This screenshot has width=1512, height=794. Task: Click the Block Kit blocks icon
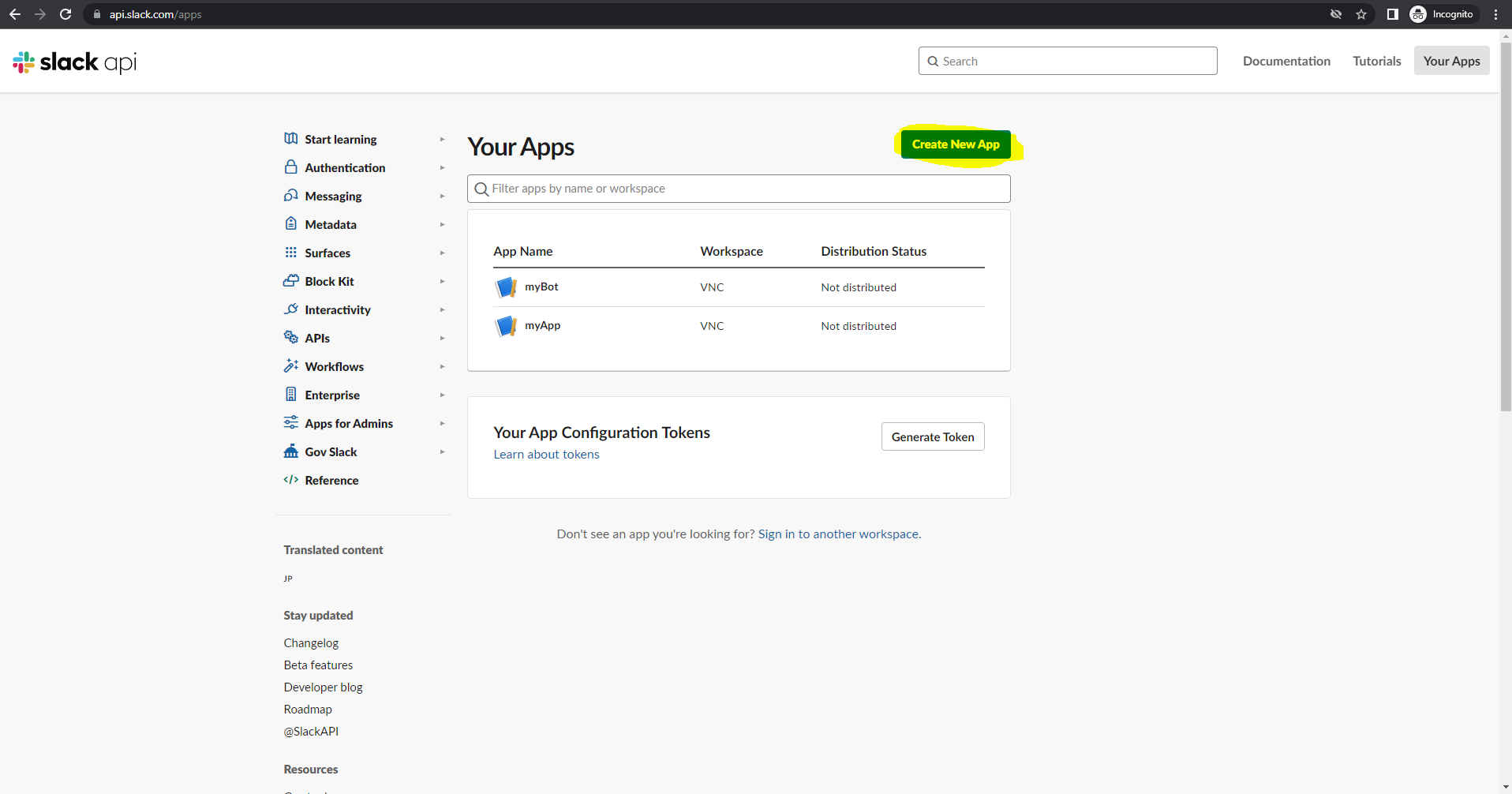(291, 281)
